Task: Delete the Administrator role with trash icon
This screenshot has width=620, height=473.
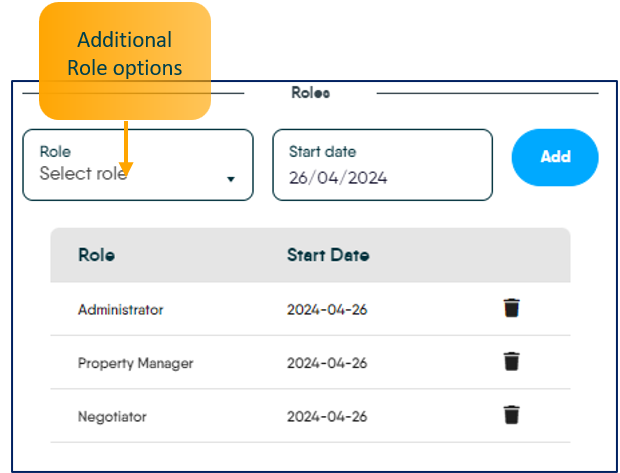Action: point(511,308)
